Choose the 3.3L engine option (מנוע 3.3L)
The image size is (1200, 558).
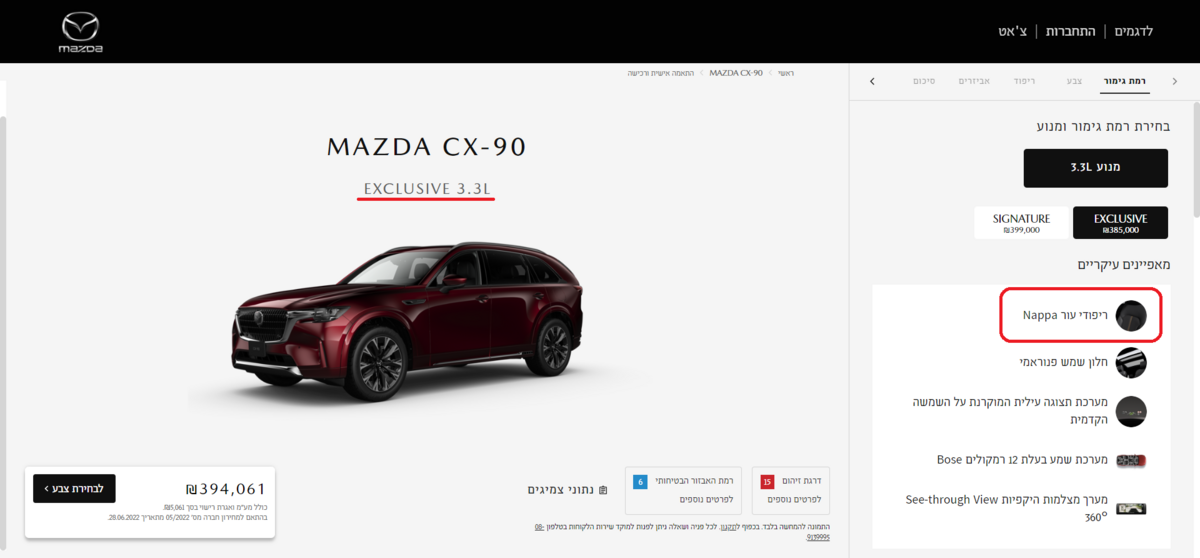pos(1095,168)
